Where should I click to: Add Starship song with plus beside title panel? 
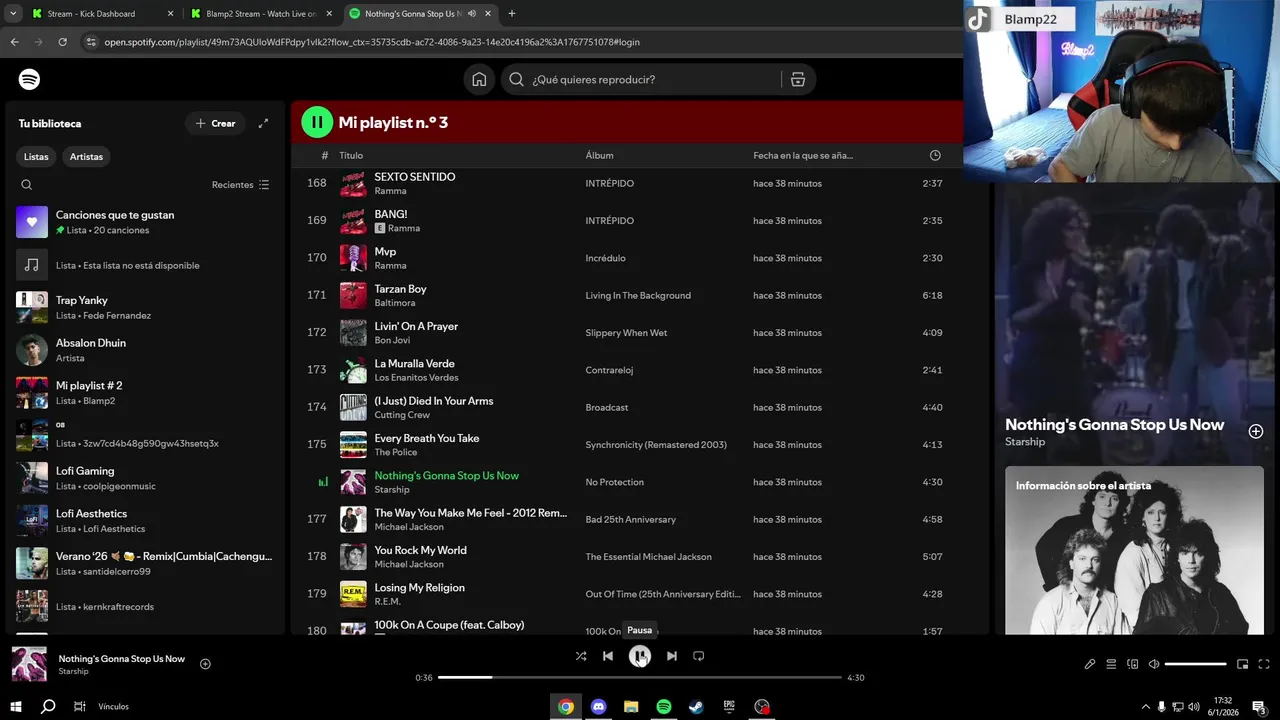(x=1256, y=431)
